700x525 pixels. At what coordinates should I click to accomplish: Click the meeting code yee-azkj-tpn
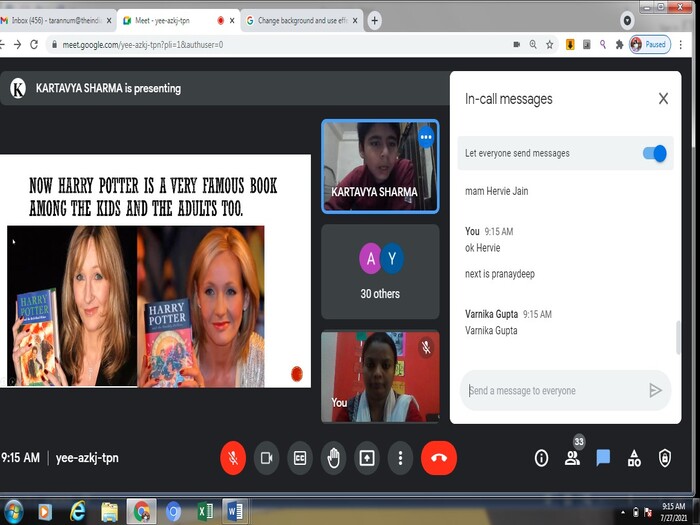coord(87,458)
